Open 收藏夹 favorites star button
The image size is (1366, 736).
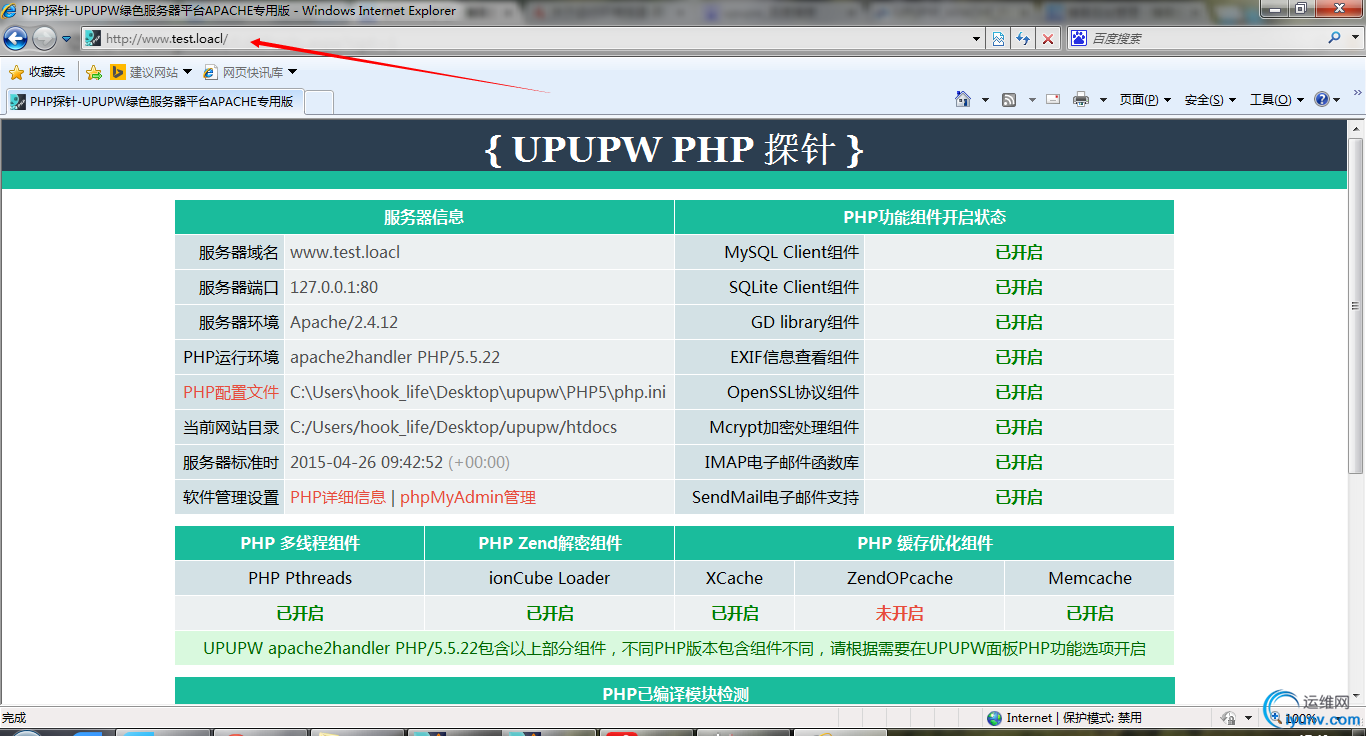click(x=37, y=72)
